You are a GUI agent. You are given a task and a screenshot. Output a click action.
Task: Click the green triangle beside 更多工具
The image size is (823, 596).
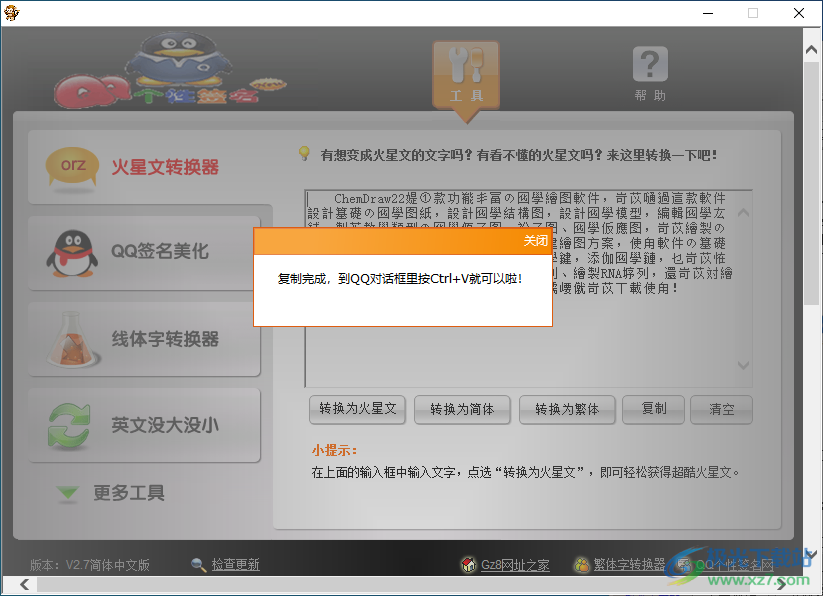[x=68, y=493]
